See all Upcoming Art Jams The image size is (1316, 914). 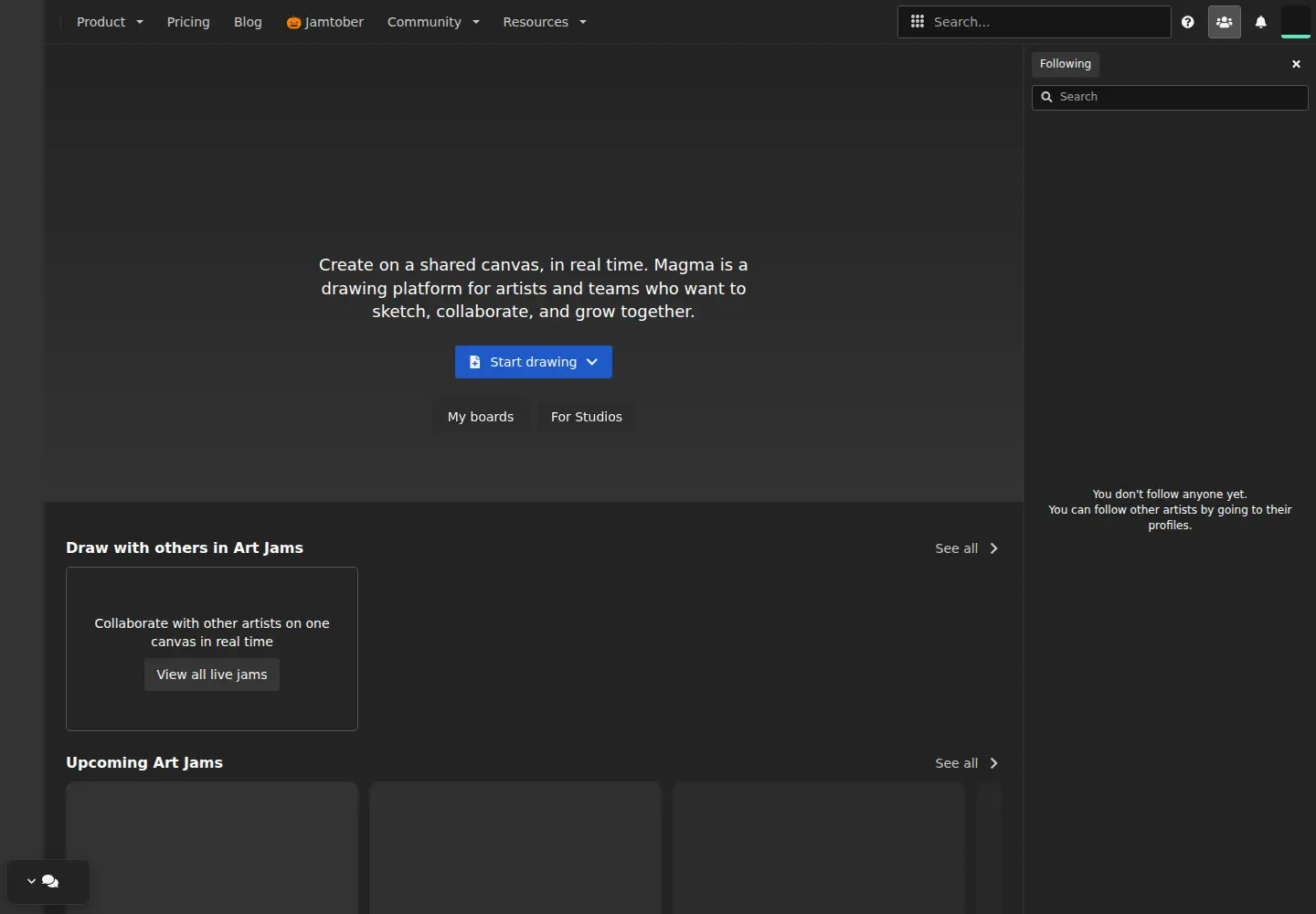[967, 763]
